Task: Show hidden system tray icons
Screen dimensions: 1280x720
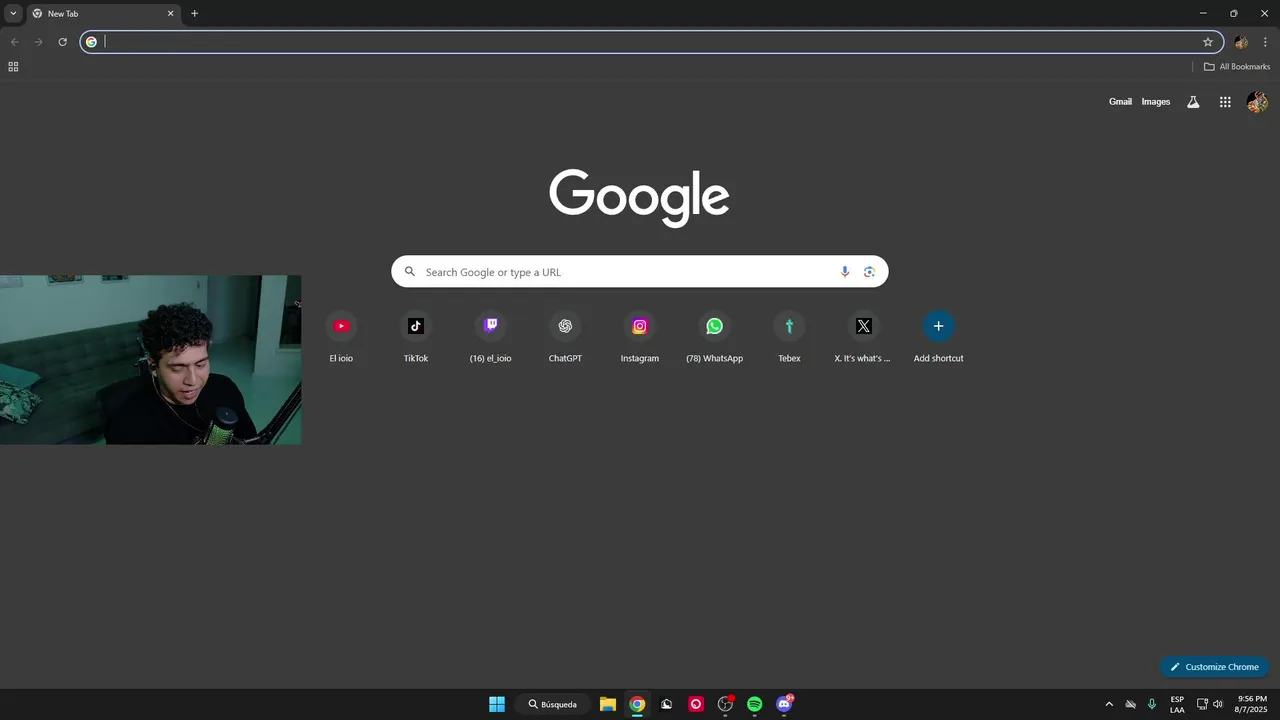Action: tap(1109, 704)
